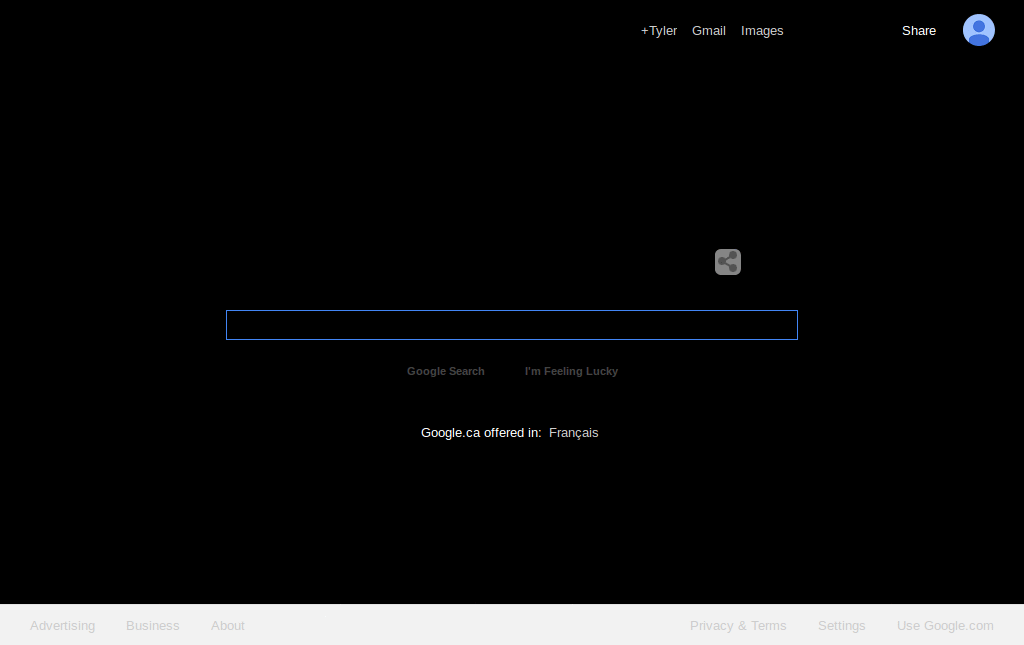
Task: Open the Business footer link
Action: click(152, 625)
